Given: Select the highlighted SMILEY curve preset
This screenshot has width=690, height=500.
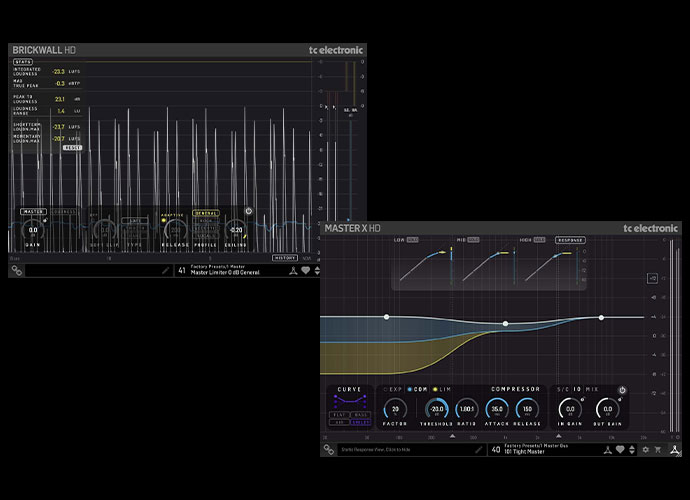Looking at the screenshot, I should tap(360, 422).
